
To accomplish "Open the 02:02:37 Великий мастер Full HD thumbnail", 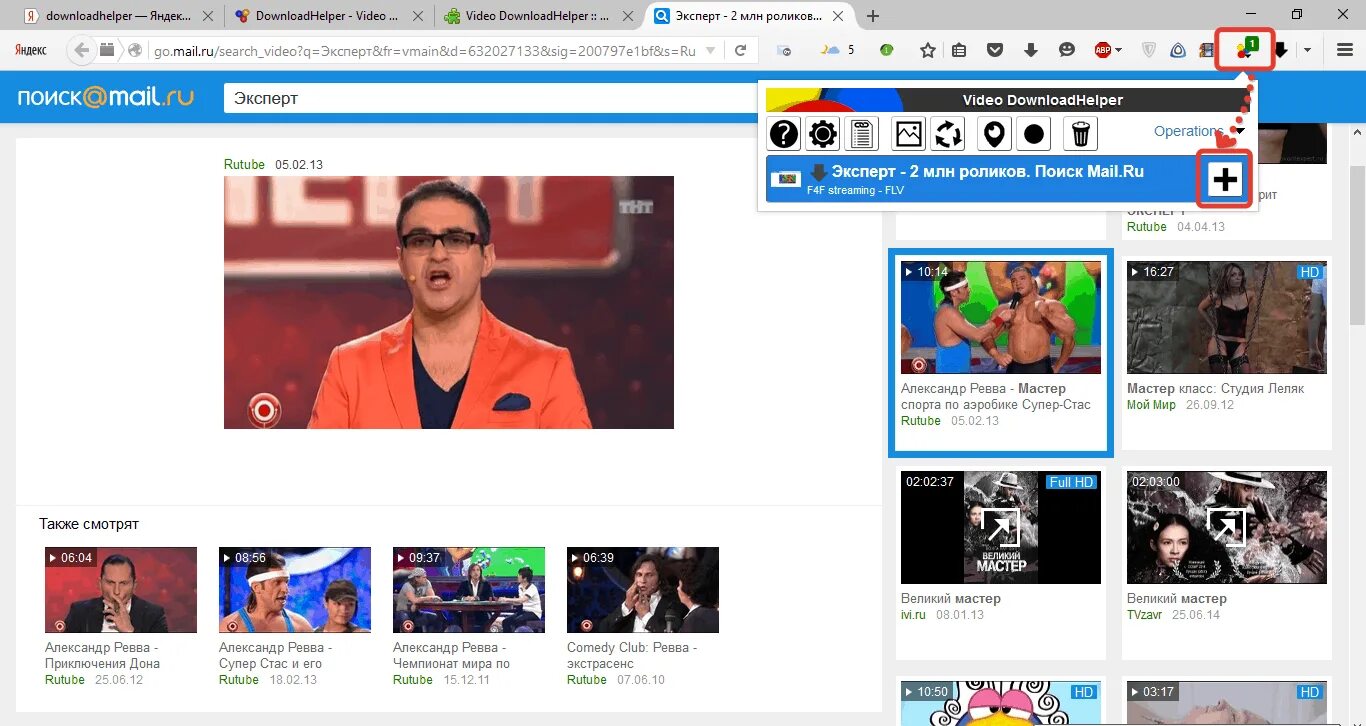I will pos(1001,528).
